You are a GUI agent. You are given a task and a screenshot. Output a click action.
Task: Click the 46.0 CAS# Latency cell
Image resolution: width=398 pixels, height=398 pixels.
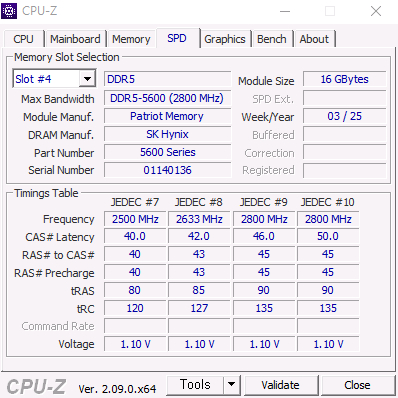pyautogui.click(x=264, y=237)
